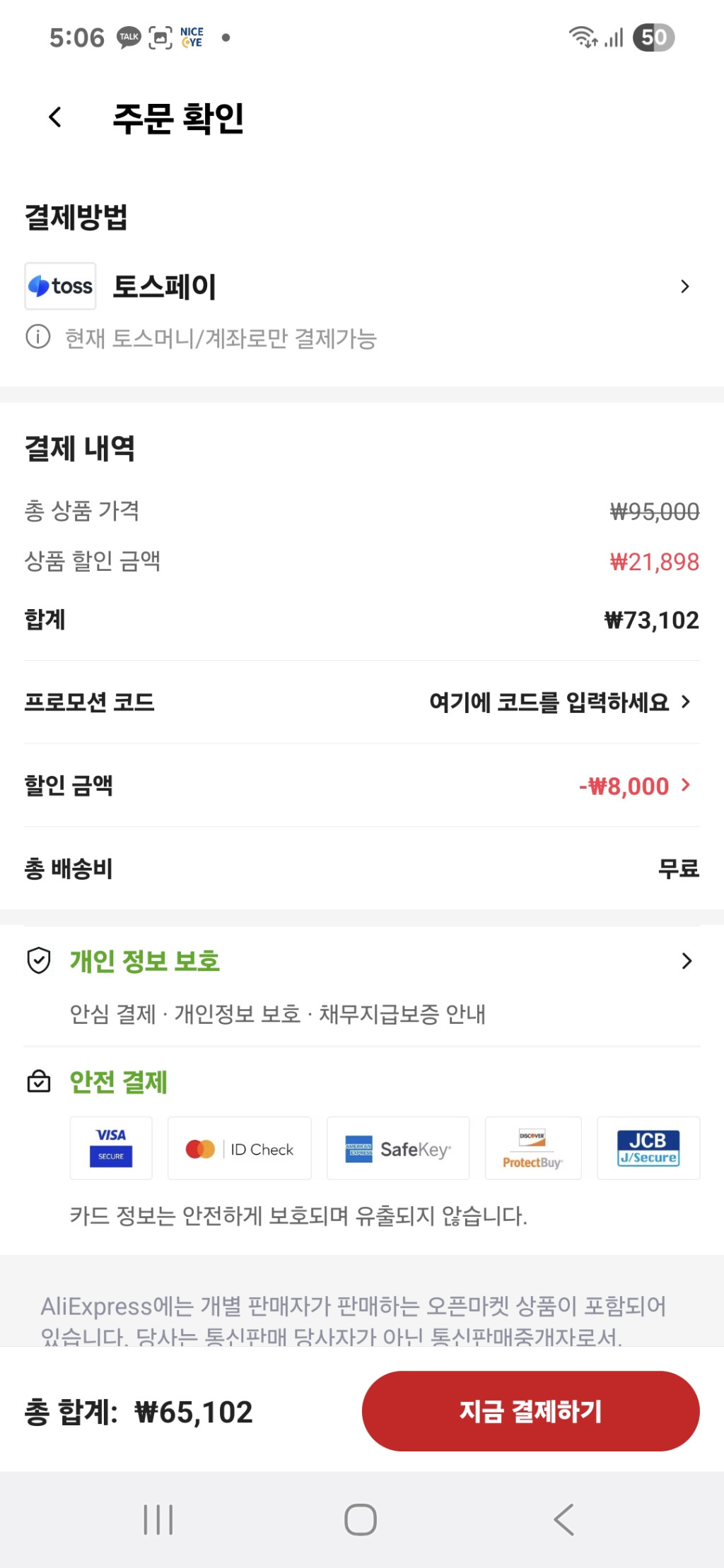724x1568 pixels.
Task: Tap the Discover ProtectBuy badge
Action: [532, 1149]
